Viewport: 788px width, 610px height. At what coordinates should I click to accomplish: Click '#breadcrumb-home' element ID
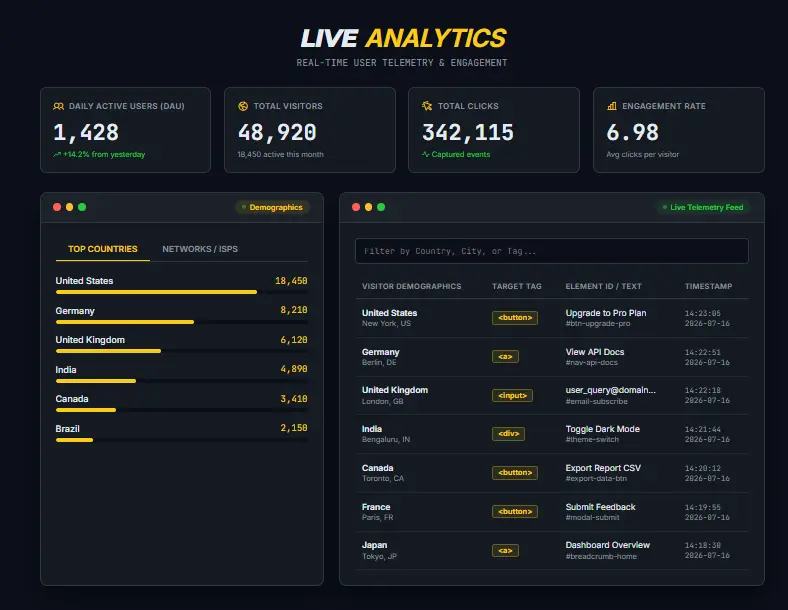pyautogui.click(x=601, y=556)
